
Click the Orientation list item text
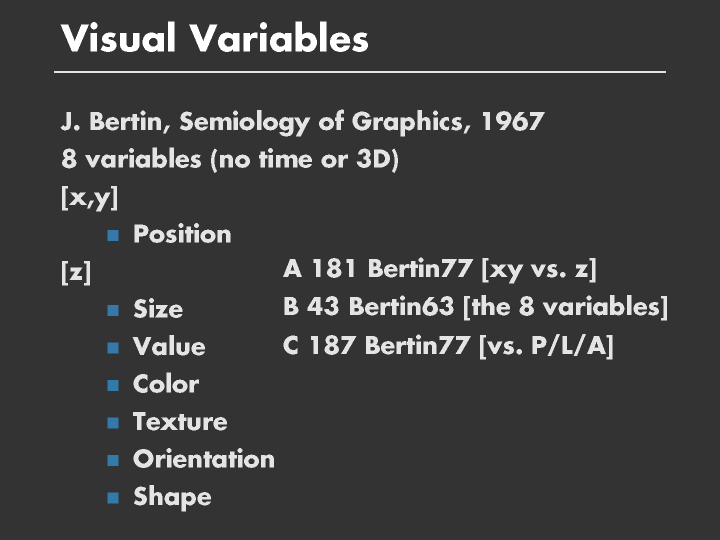pyautogui.click(x=203, y=460)
